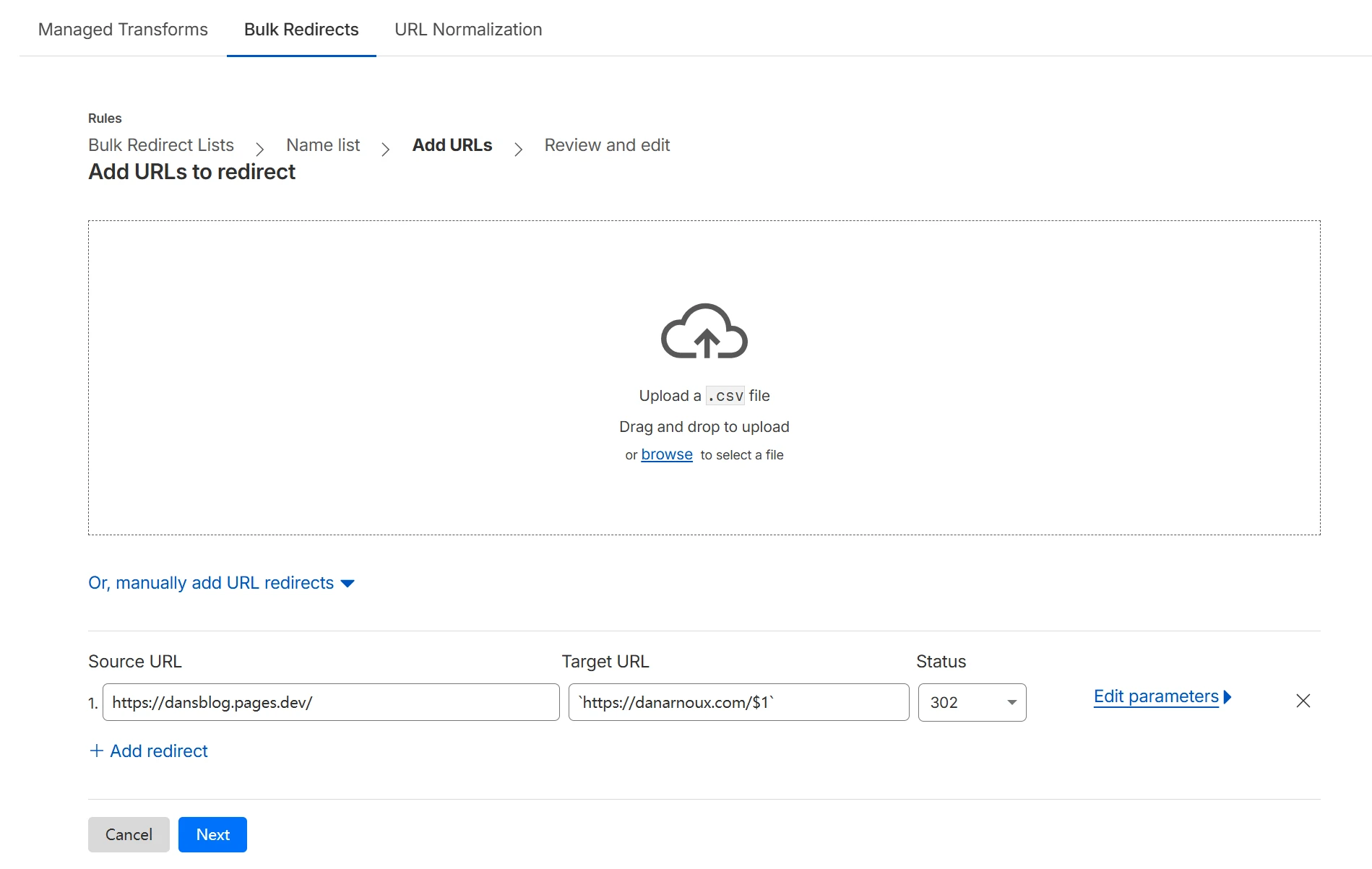Collapse the manually add URL redirects section

[x=221, y=583]
